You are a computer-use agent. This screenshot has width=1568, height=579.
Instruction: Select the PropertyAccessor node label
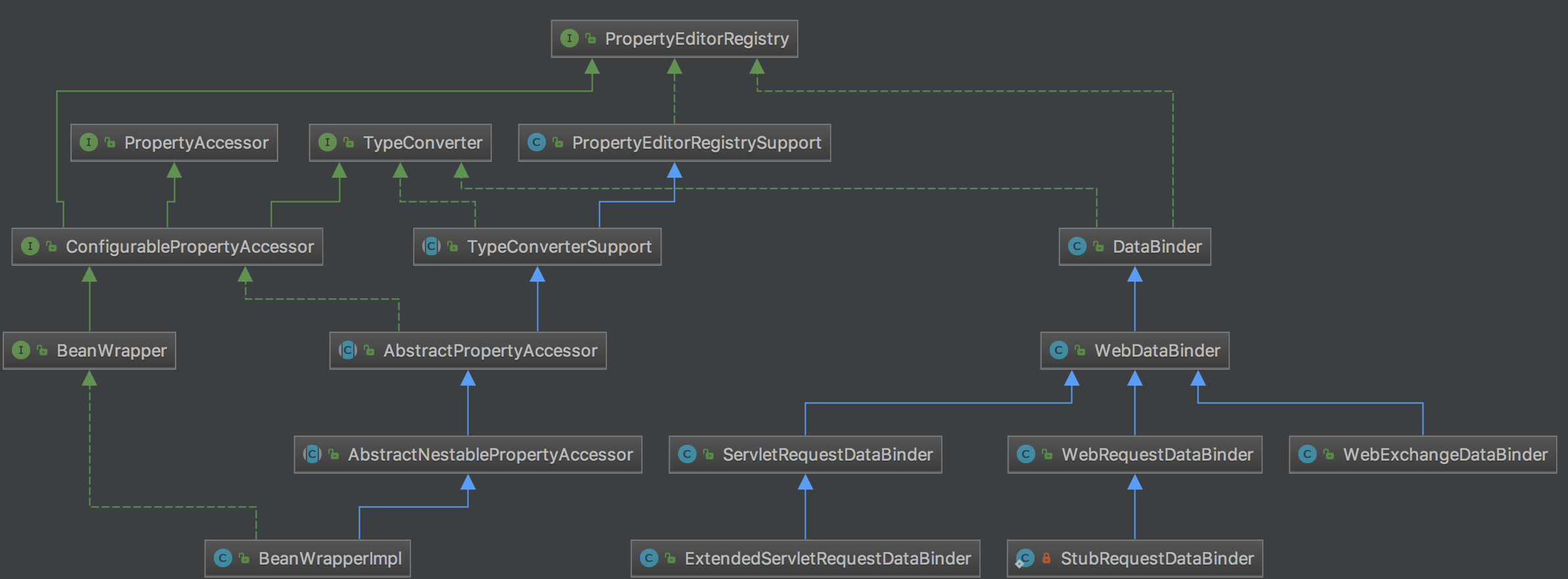click(196, 143)
